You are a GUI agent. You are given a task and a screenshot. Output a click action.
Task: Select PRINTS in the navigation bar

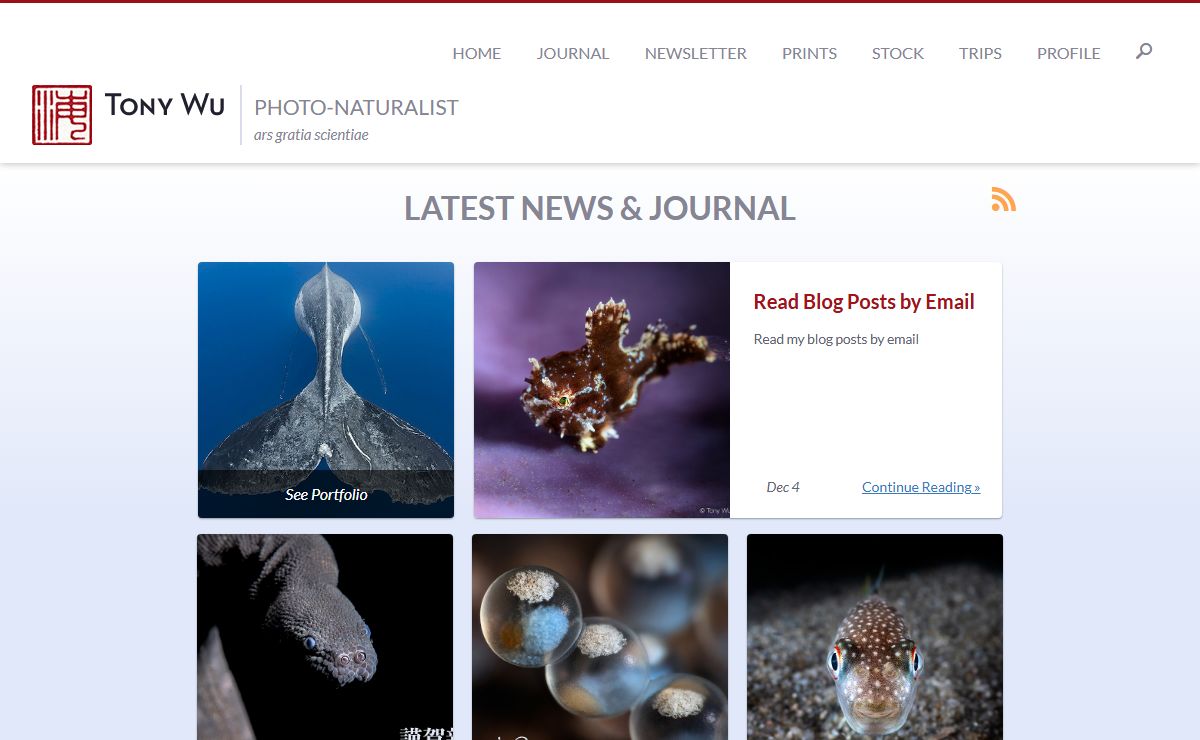(810, 54)
